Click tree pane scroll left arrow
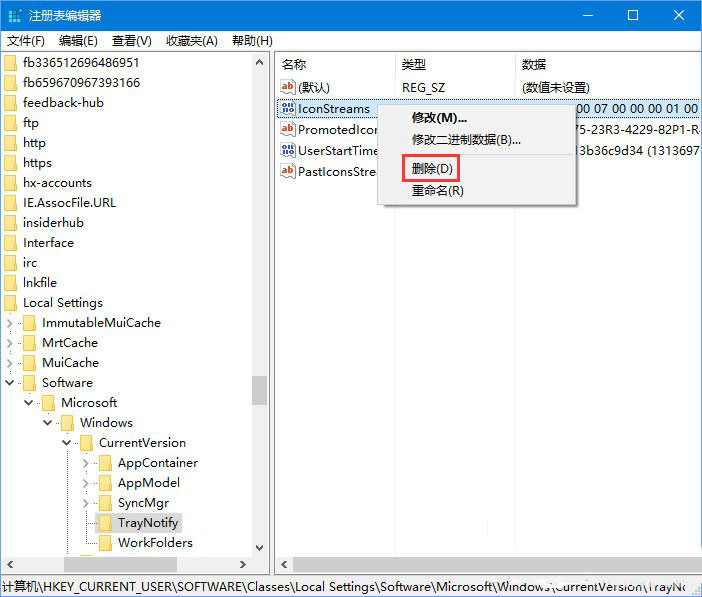The height and width of the screenshot is (597, 702). [x=10, y=564]
